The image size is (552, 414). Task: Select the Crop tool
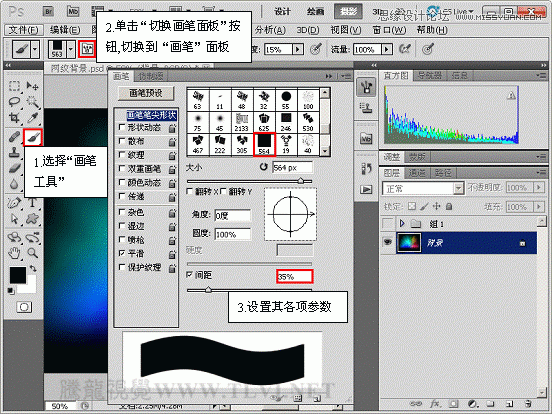pyautogui.click(x=14, y=118)
